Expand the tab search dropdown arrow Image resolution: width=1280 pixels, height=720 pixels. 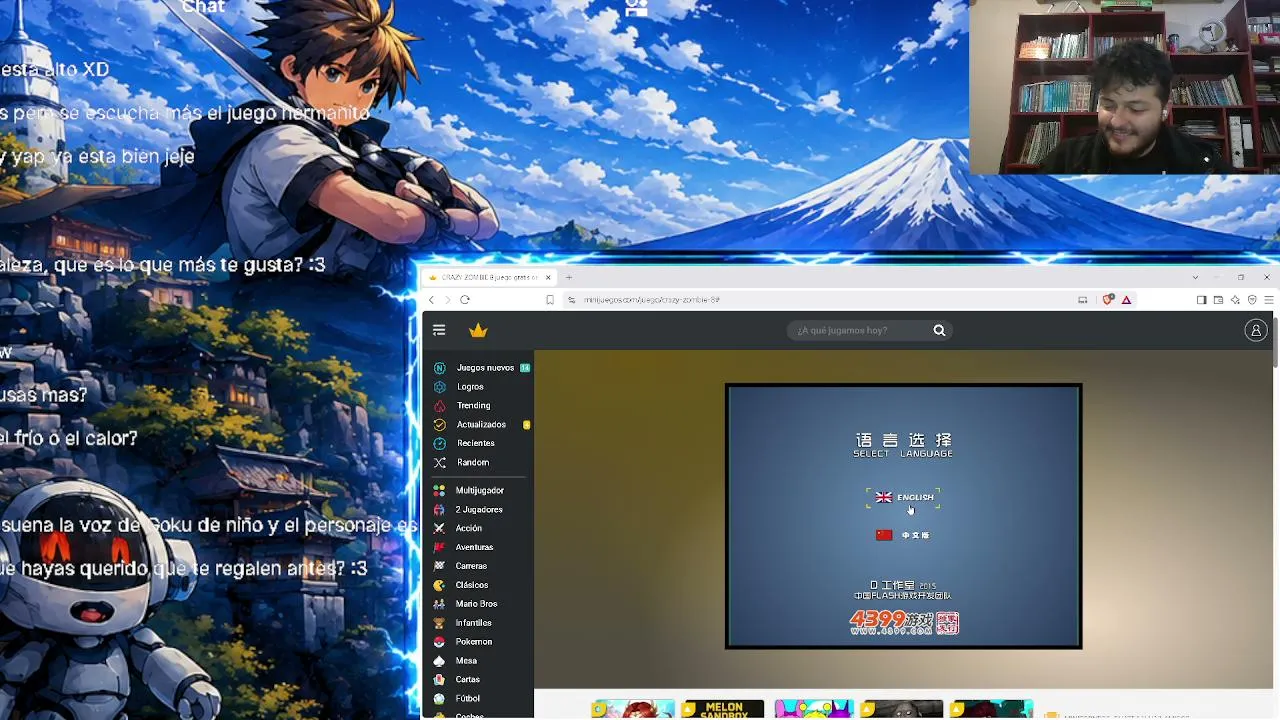pyautogui.click(x=1195, y=277)
